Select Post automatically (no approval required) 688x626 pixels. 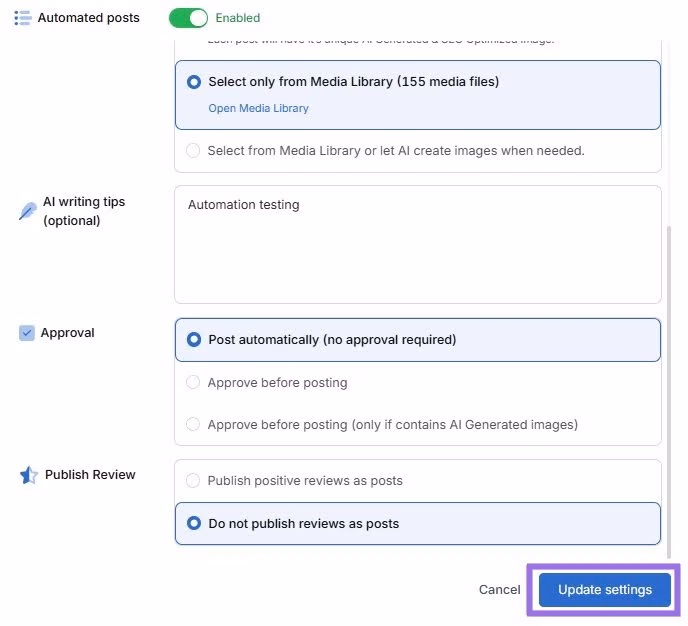[x=194, y=340]
